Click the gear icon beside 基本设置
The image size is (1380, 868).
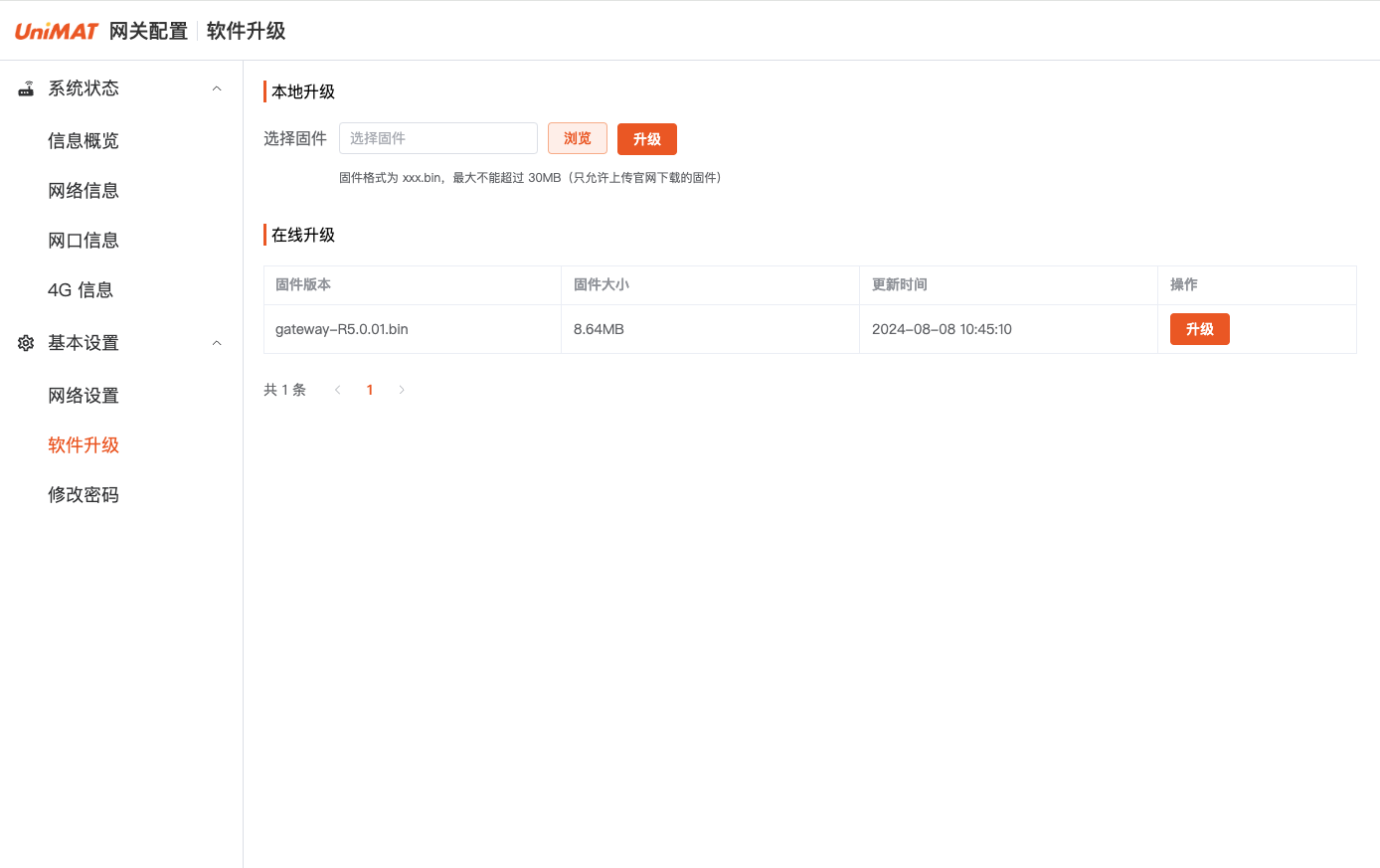pos(26,343)
